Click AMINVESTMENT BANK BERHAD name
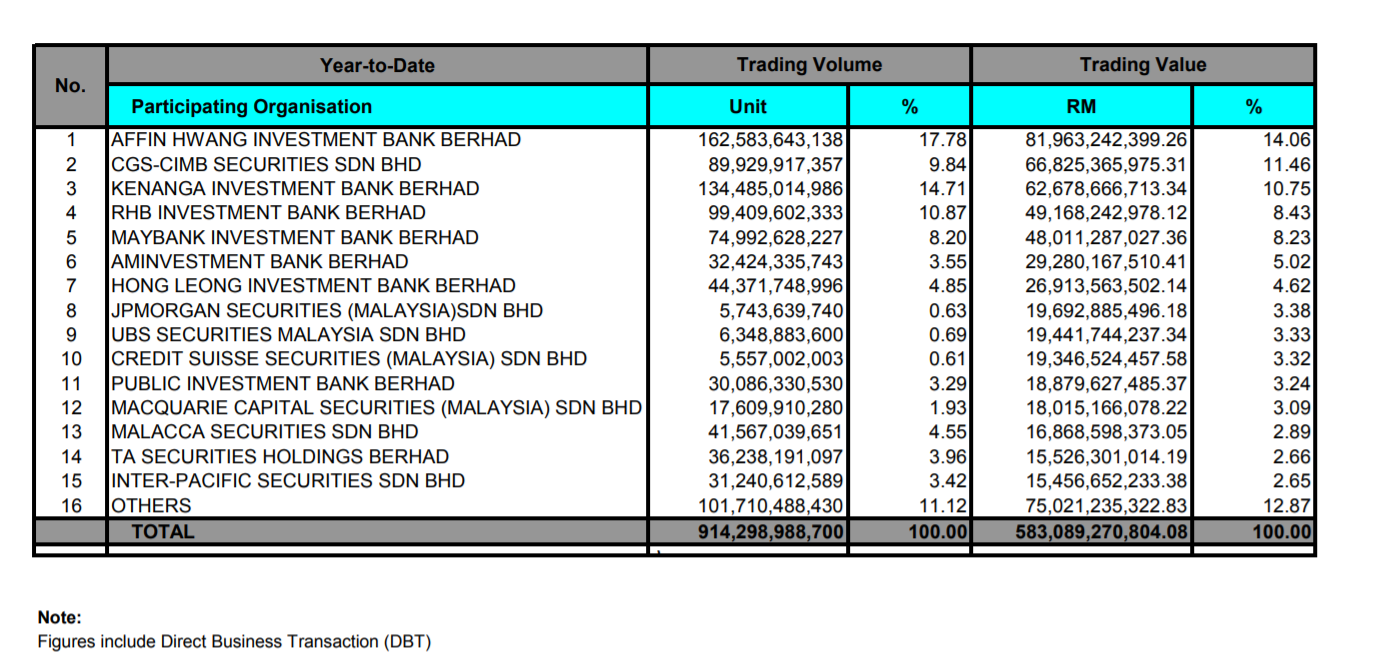This screenshot has height=668, width=1374. (260, 261)
